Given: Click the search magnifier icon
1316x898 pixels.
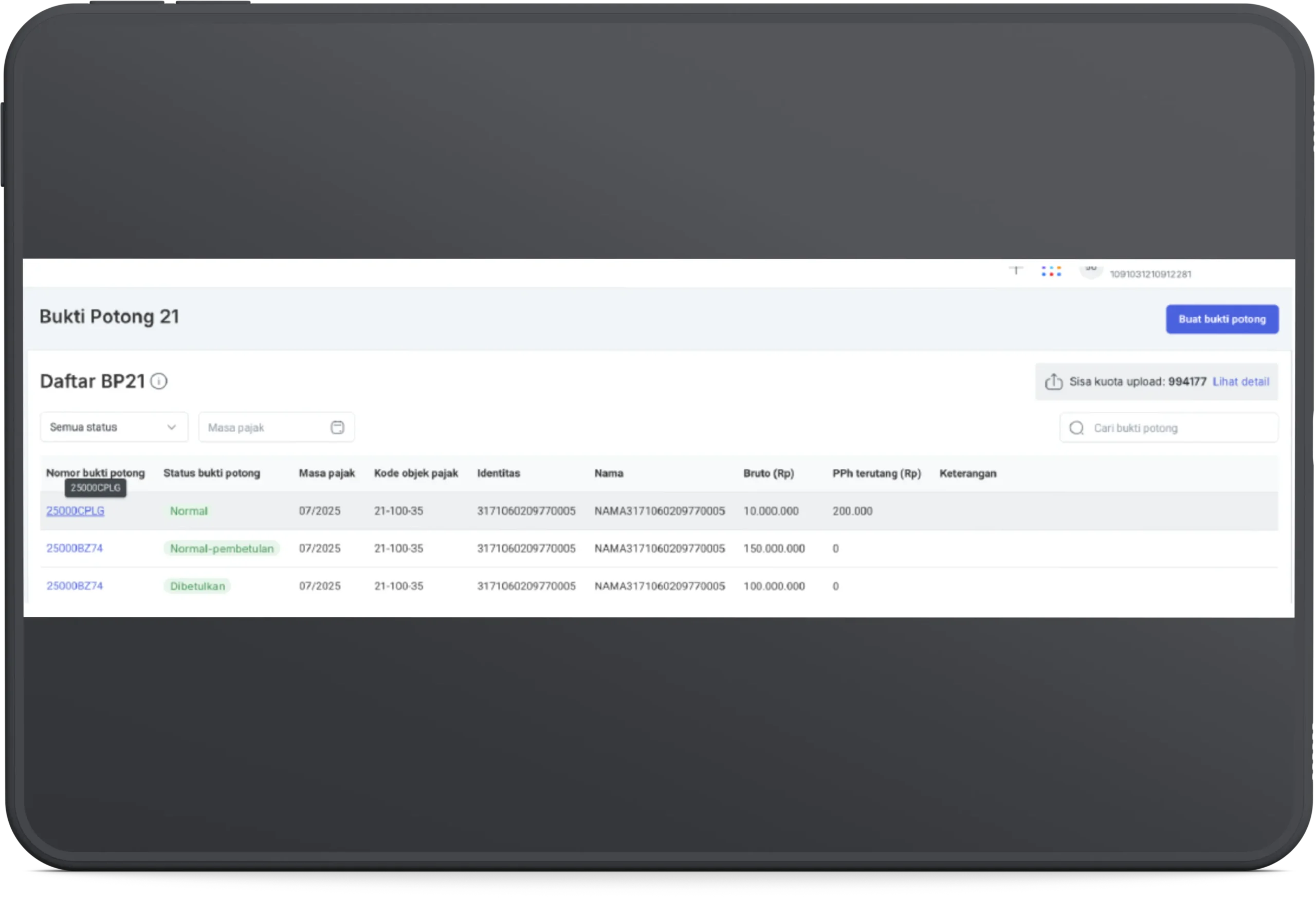Looking at the screenshot, I should point(1076,428).
